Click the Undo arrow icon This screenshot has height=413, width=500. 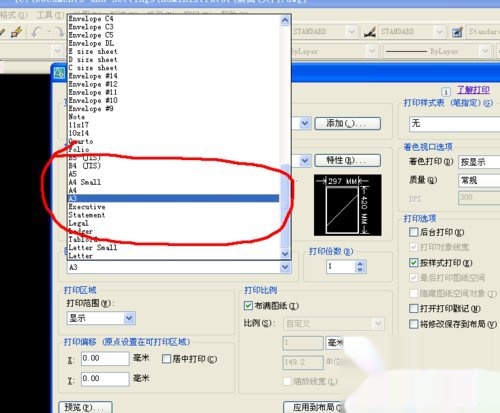(36, 32)
